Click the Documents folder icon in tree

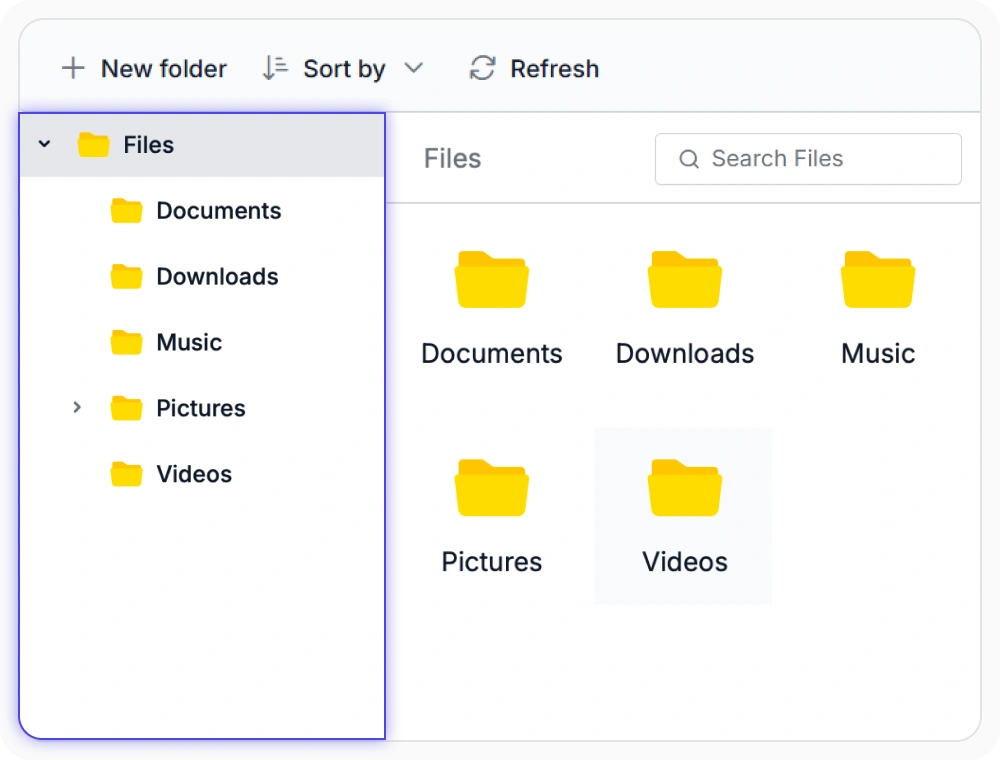[x=126, y=210]
